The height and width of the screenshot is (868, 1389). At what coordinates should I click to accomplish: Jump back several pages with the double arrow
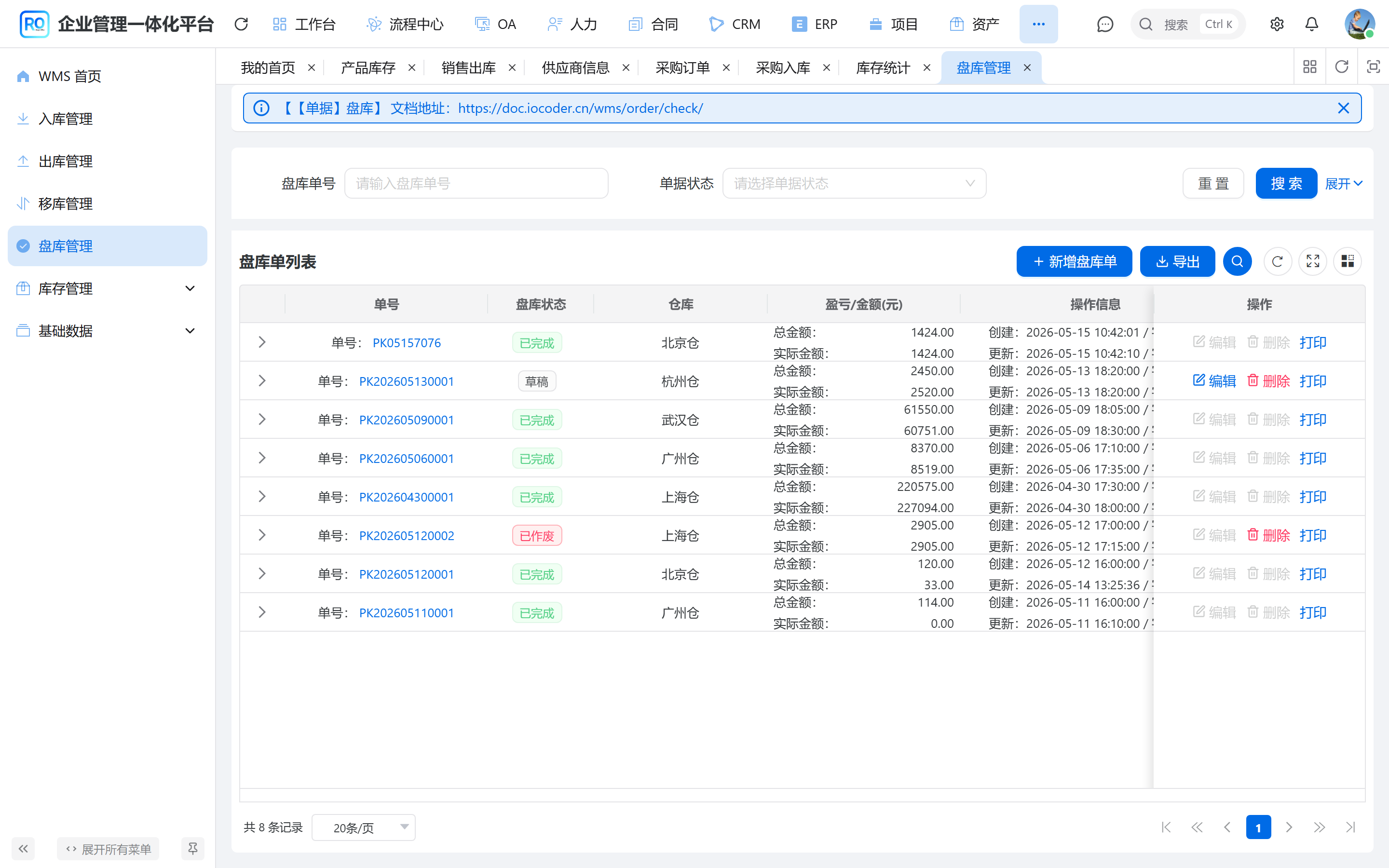[x=1197, y=827]
